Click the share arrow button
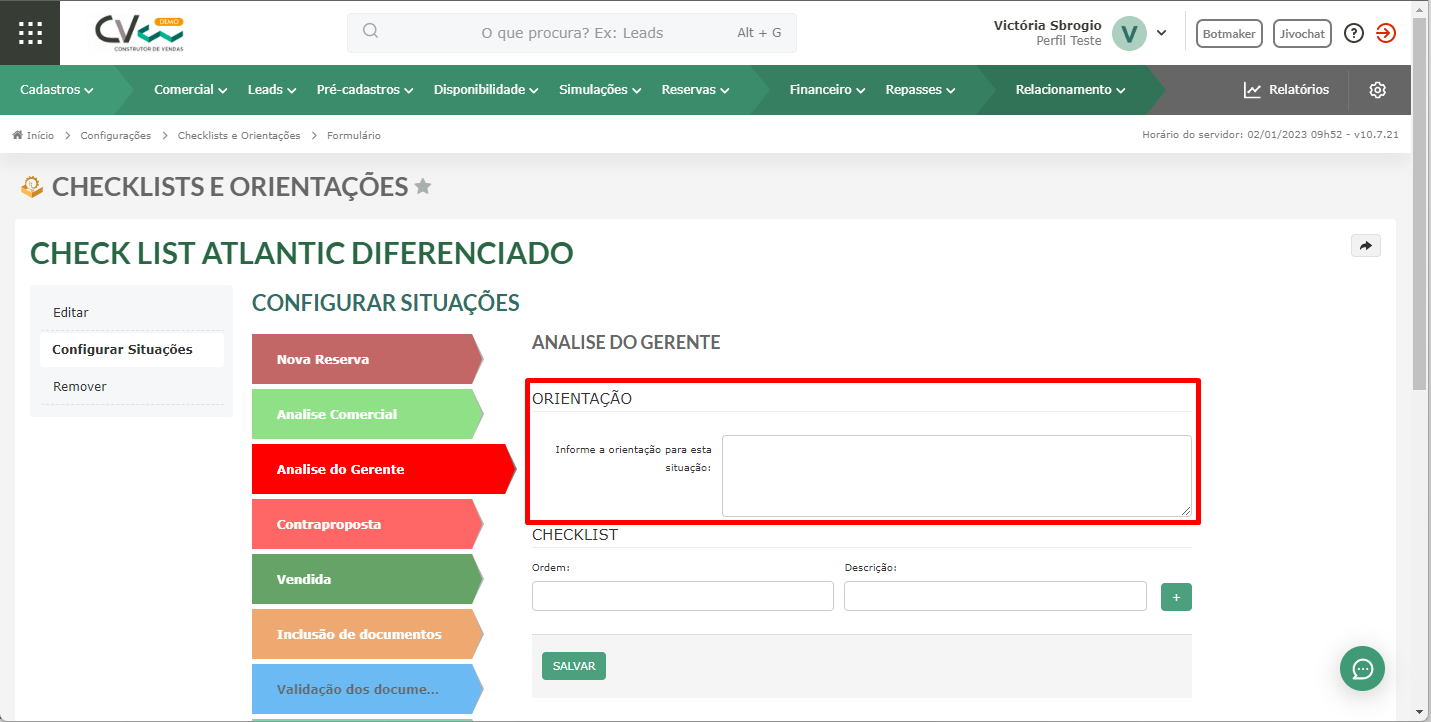 coord(1366,245)
